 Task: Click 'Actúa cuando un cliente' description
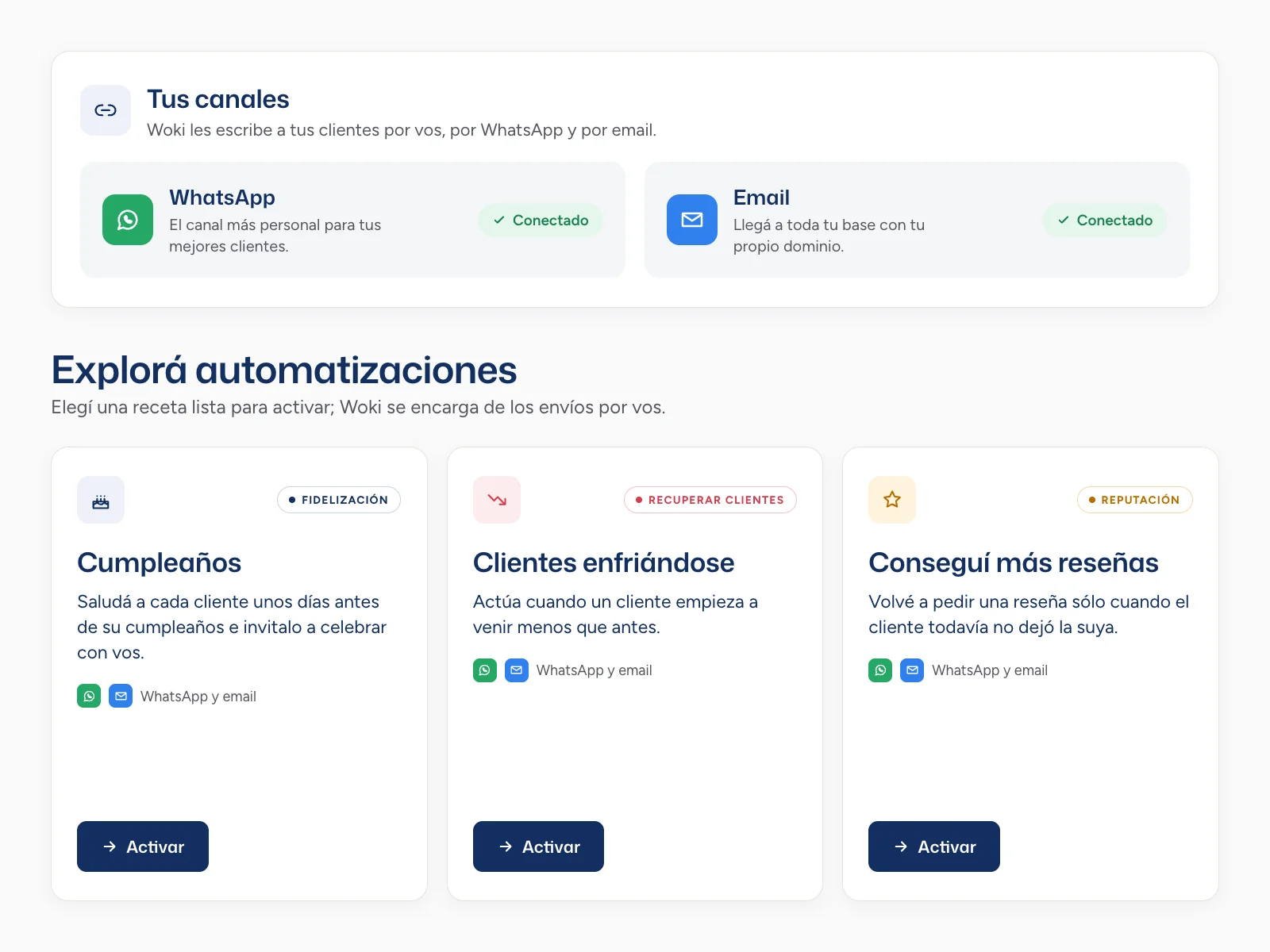click(x=615, y=614)
